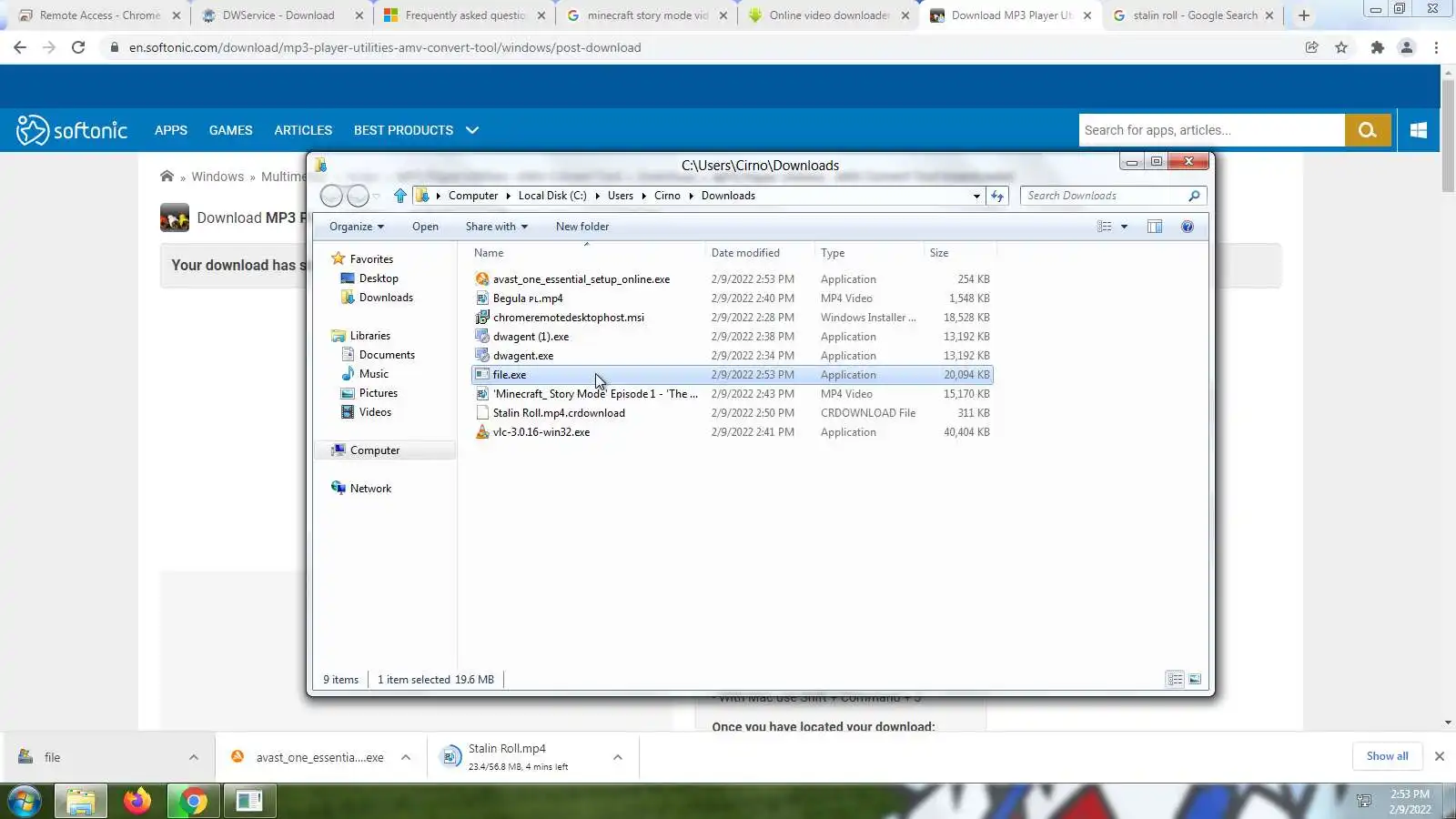The height and width of the screenshot is (819, 1456).
Task: Expand the address bar history dropdown
Action: pos(976,196)
